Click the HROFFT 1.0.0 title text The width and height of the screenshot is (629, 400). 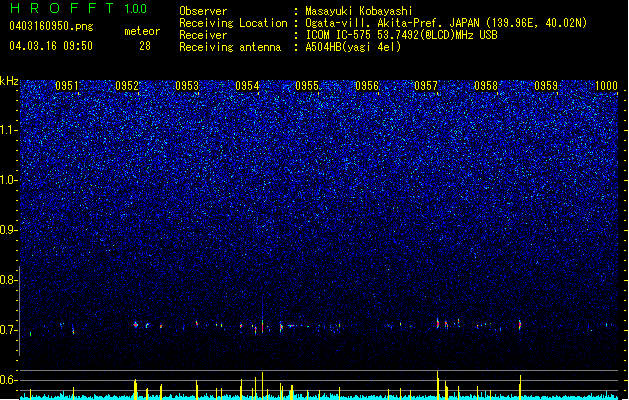pos(79,8)
